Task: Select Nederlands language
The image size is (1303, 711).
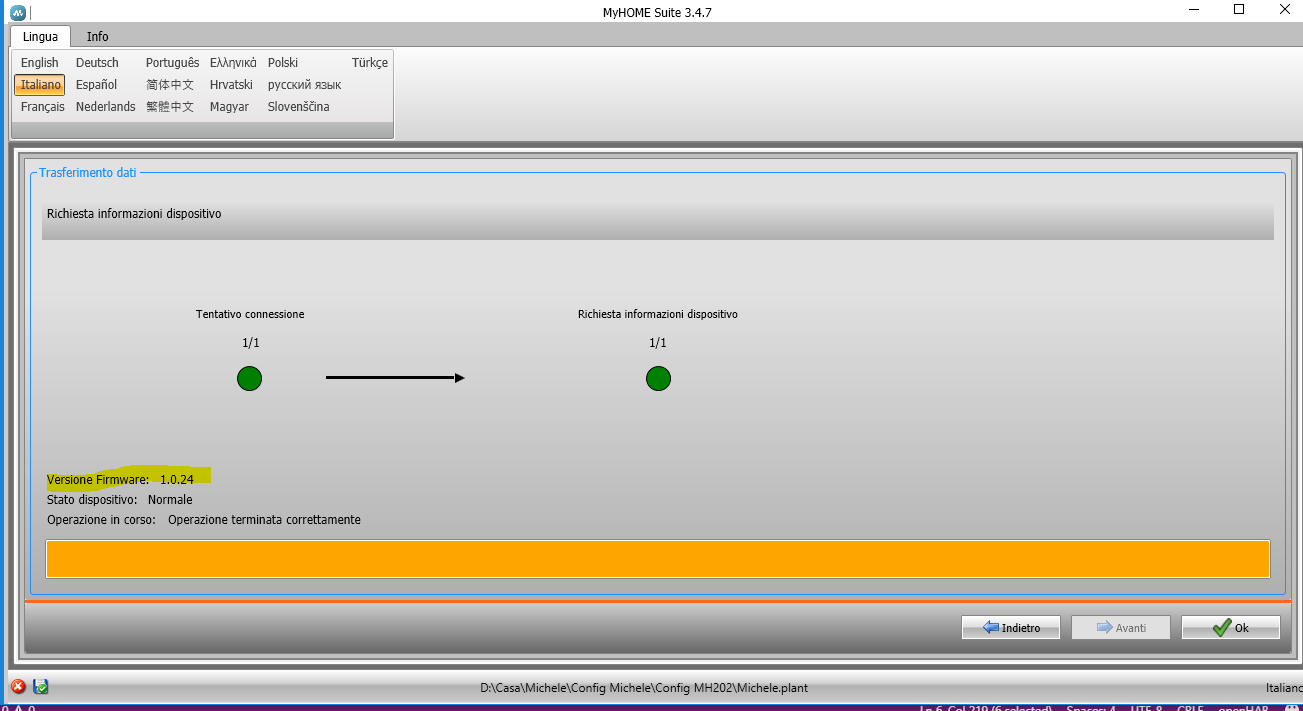Action: click(x=106, y=106)
